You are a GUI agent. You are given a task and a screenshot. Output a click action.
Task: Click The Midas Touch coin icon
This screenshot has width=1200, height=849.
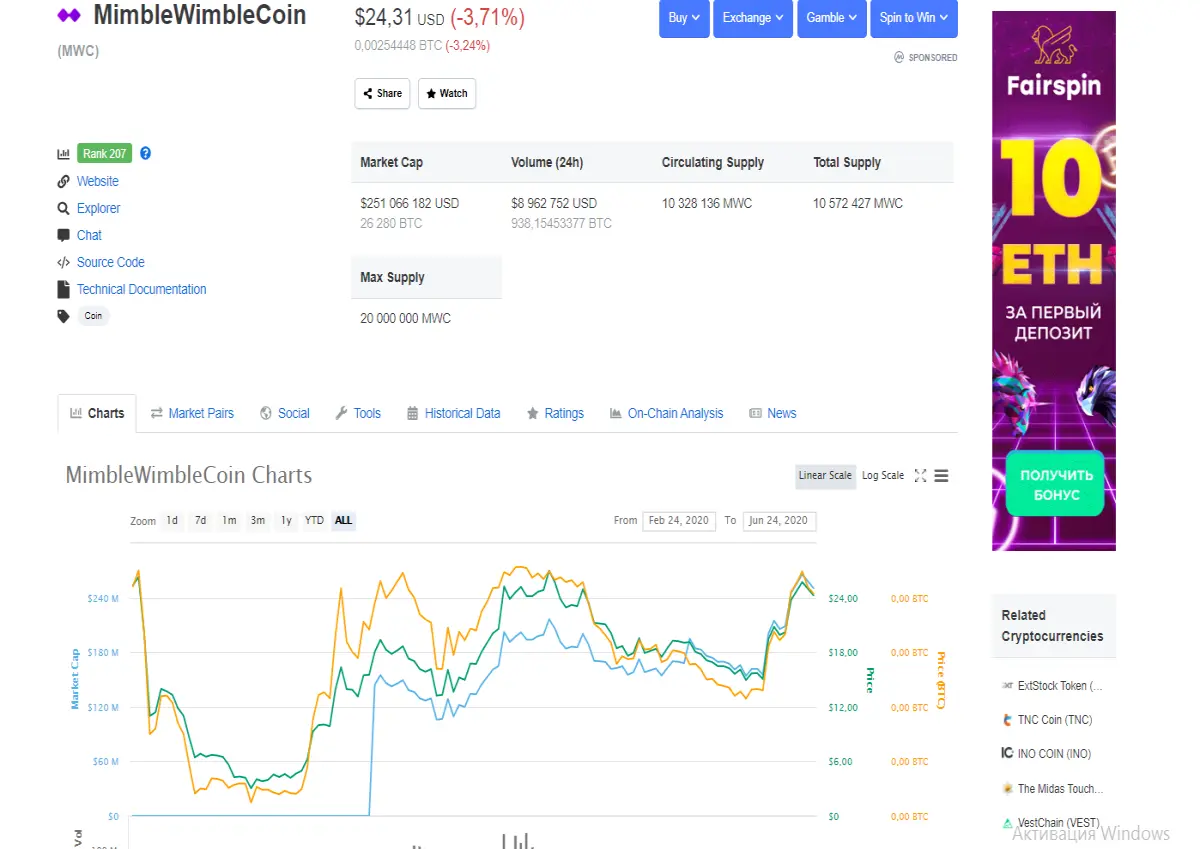(x=1007, y=788)
